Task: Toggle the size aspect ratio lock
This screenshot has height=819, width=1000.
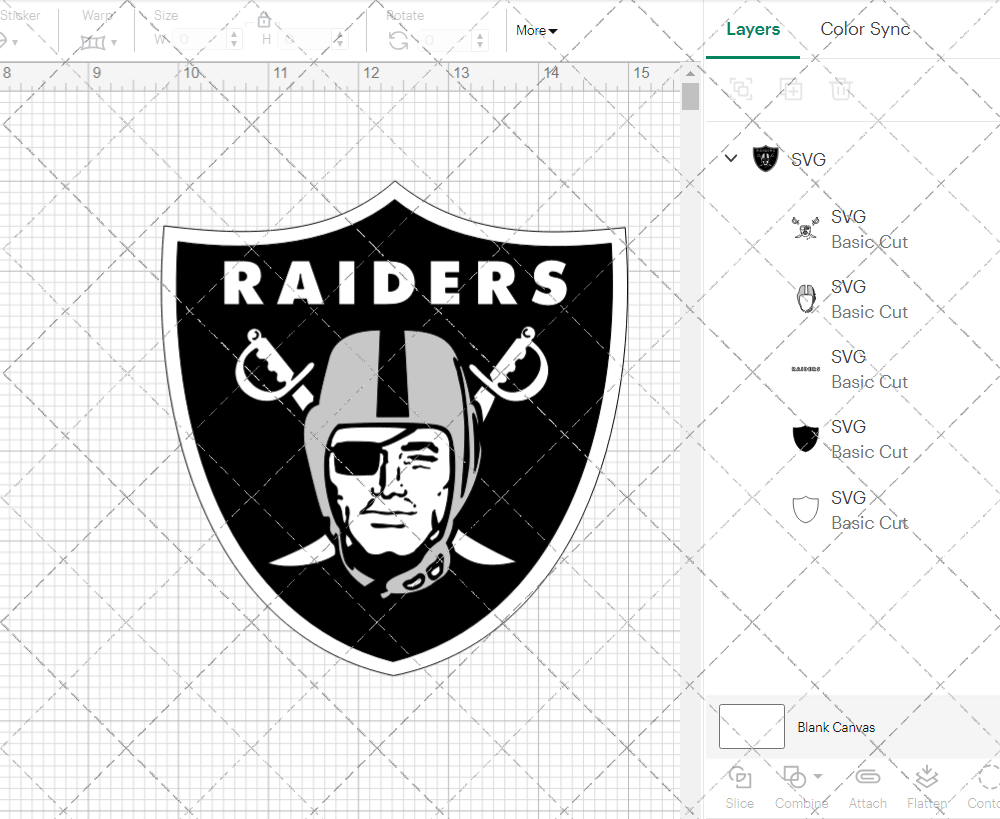Action: [x=264, y=20]
